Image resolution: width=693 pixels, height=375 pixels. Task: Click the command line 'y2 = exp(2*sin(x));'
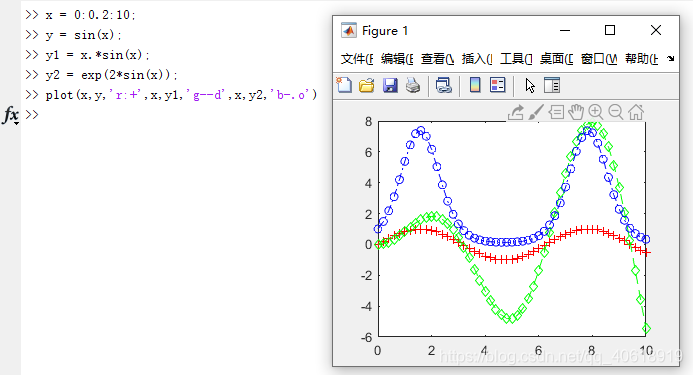[111, 75]
